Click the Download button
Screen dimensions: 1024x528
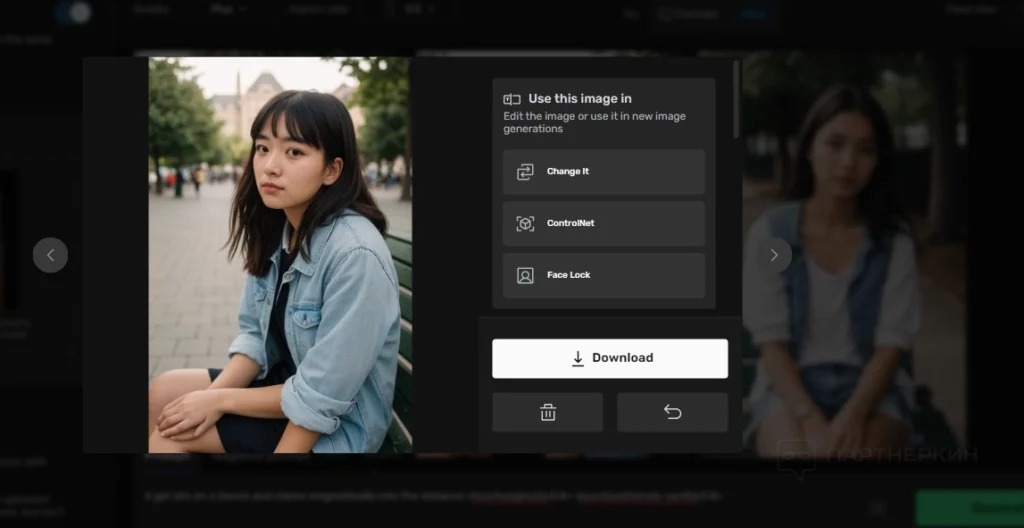(609, 358)
